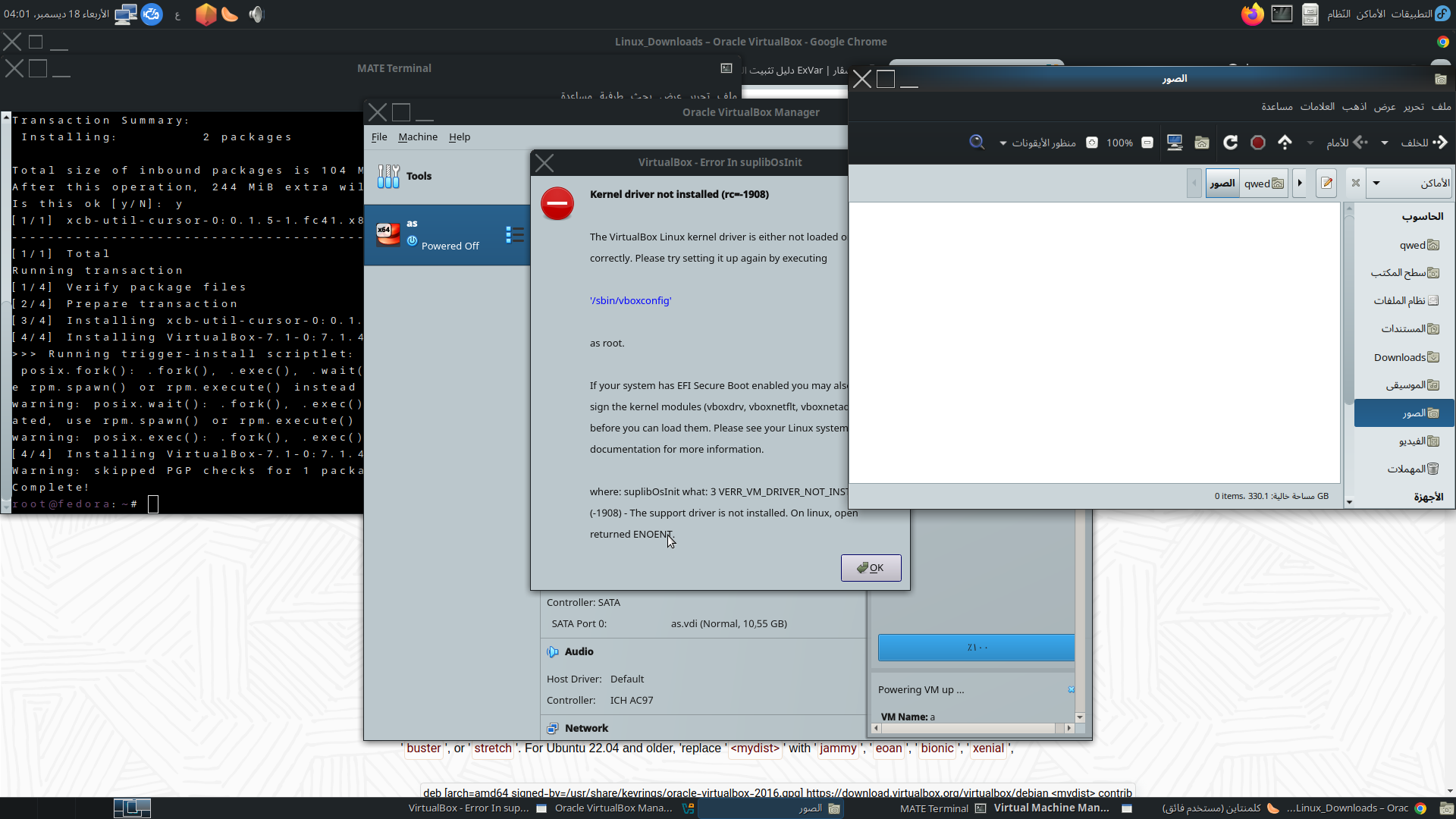Click the Firefox icon in top panel
Screen dimensions: 1456x819
point(1252,14)
